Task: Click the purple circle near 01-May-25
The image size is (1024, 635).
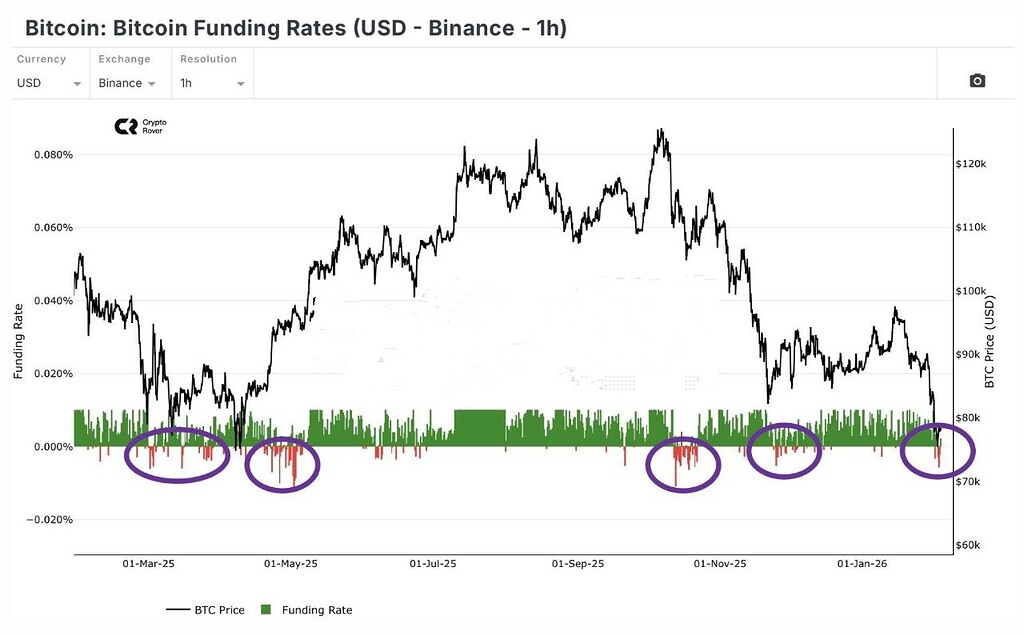Action: coord(282,465)
